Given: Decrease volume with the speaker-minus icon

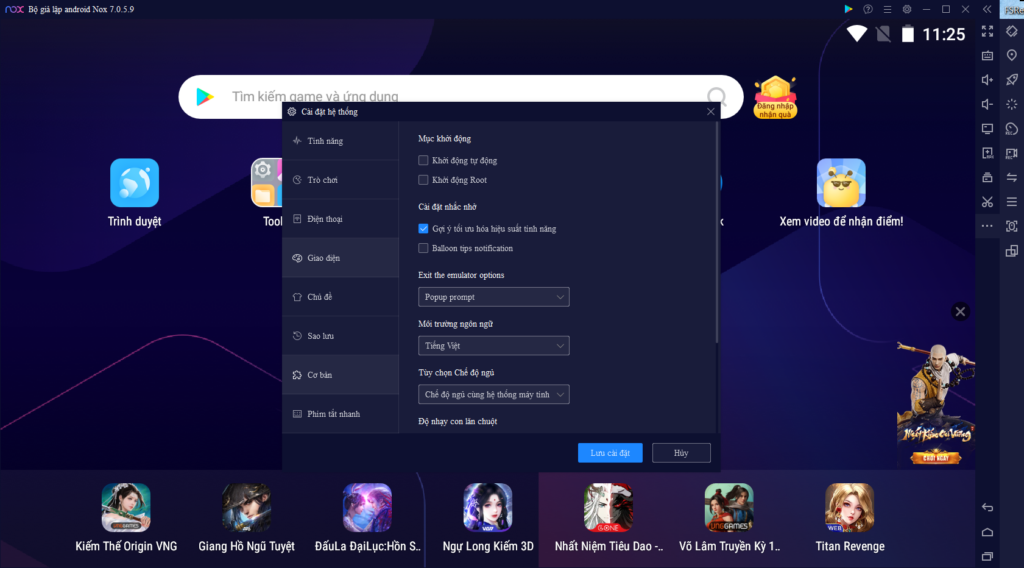Looking at the screenshot, I should point(987,104).
